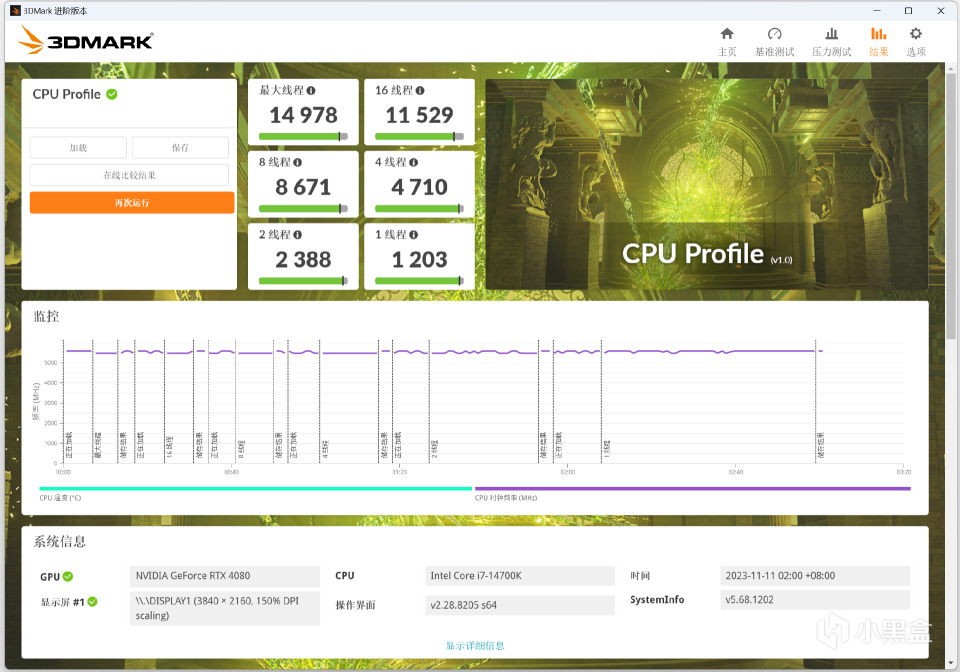960x672 pixels.
Task: Click the info icon beside 2 线程
Action: coord(298,235)
